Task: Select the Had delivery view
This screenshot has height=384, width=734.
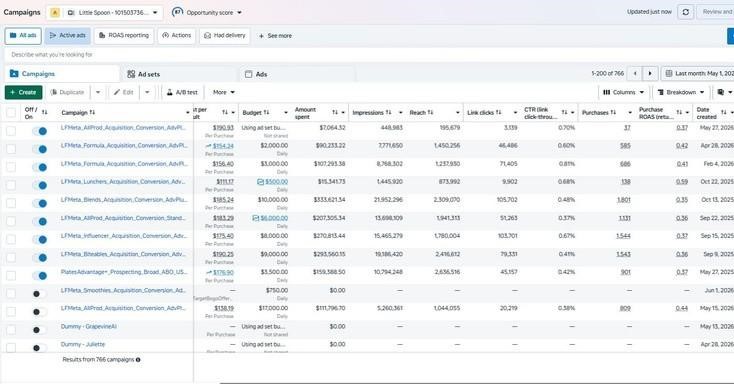Action: (x=225, y=36)
